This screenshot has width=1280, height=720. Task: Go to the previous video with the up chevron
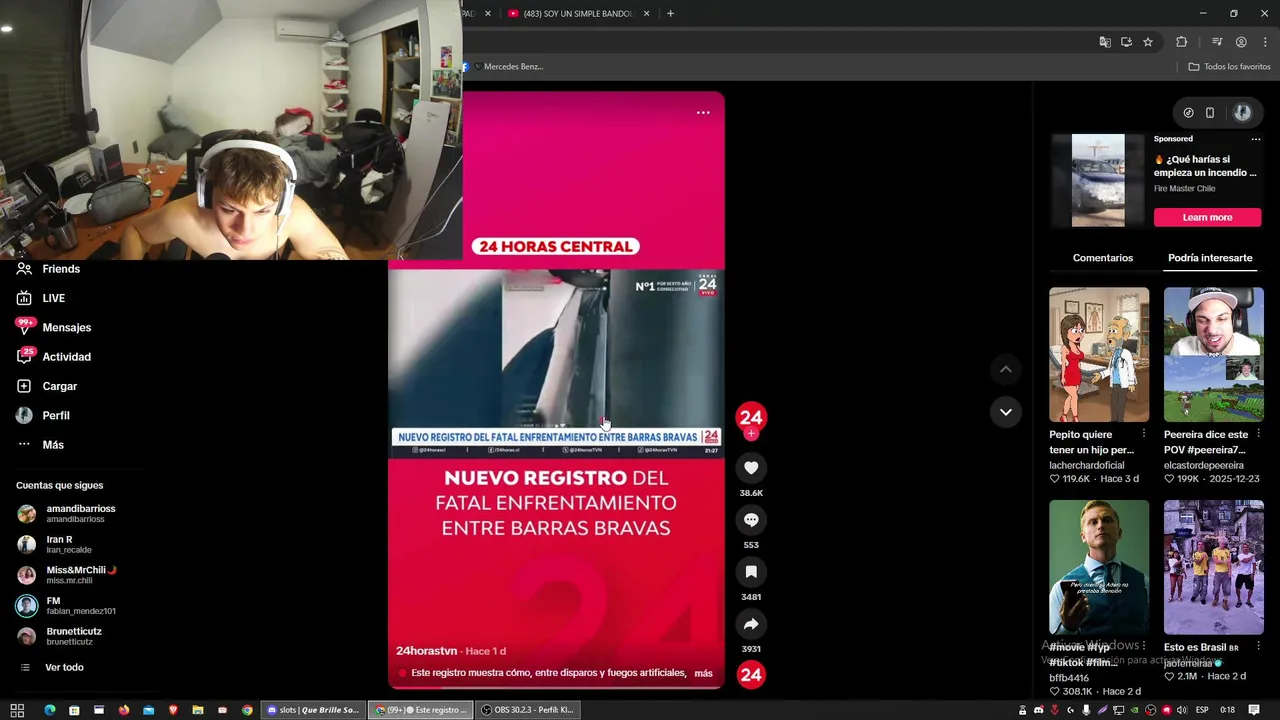pos(1005,369)
